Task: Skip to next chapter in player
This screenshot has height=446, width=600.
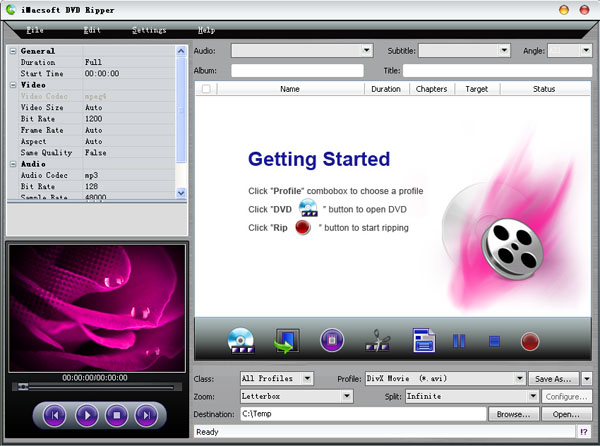Action: tap(147, 415)
